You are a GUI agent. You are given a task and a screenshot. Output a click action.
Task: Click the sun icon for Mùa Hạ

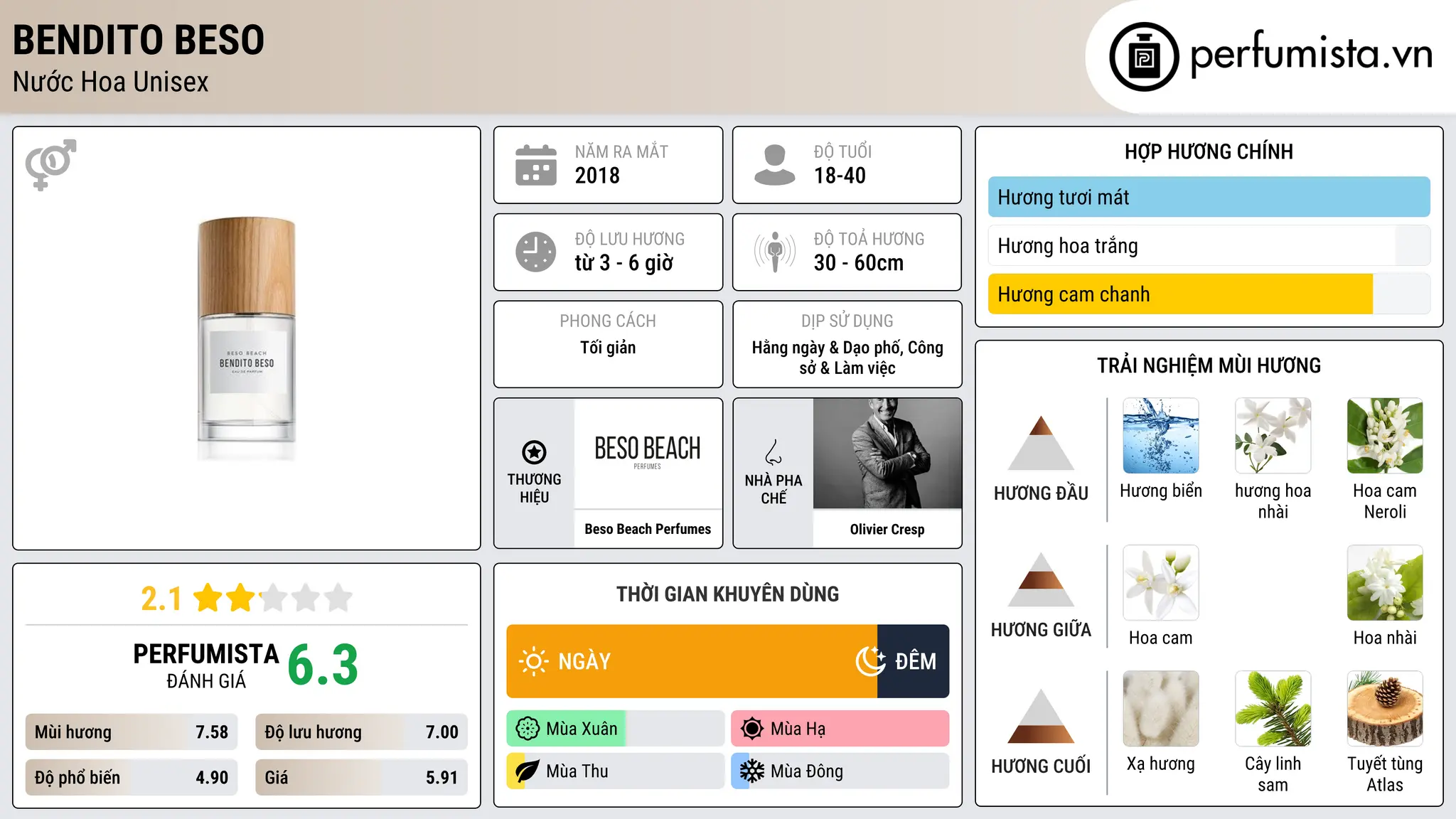click(x=751, y=729)
